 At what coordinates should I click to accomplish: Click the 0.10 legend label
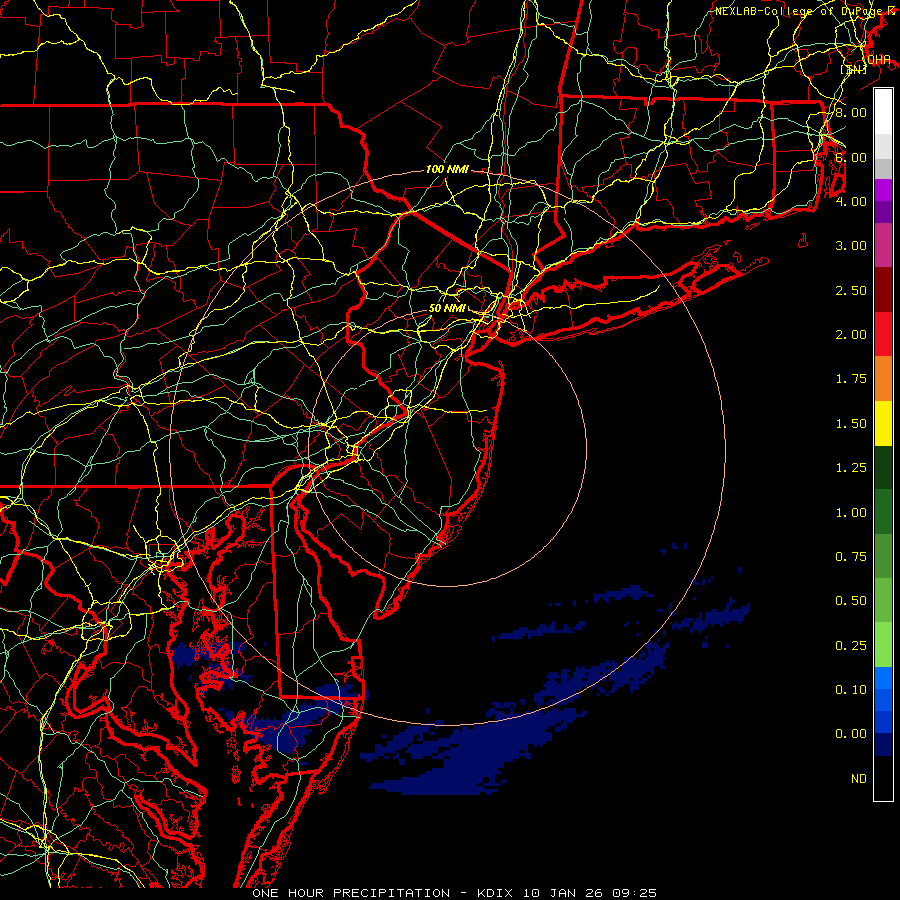click(x=851, y=690)
